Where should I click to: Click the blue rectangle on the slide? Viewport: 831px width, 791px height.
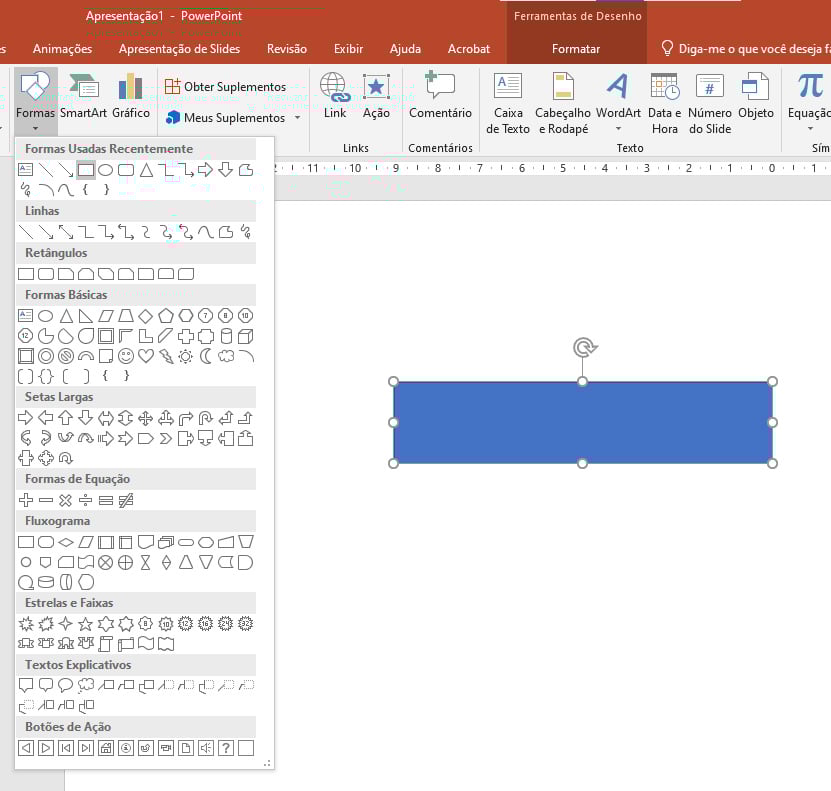click(x=582, y=423)
